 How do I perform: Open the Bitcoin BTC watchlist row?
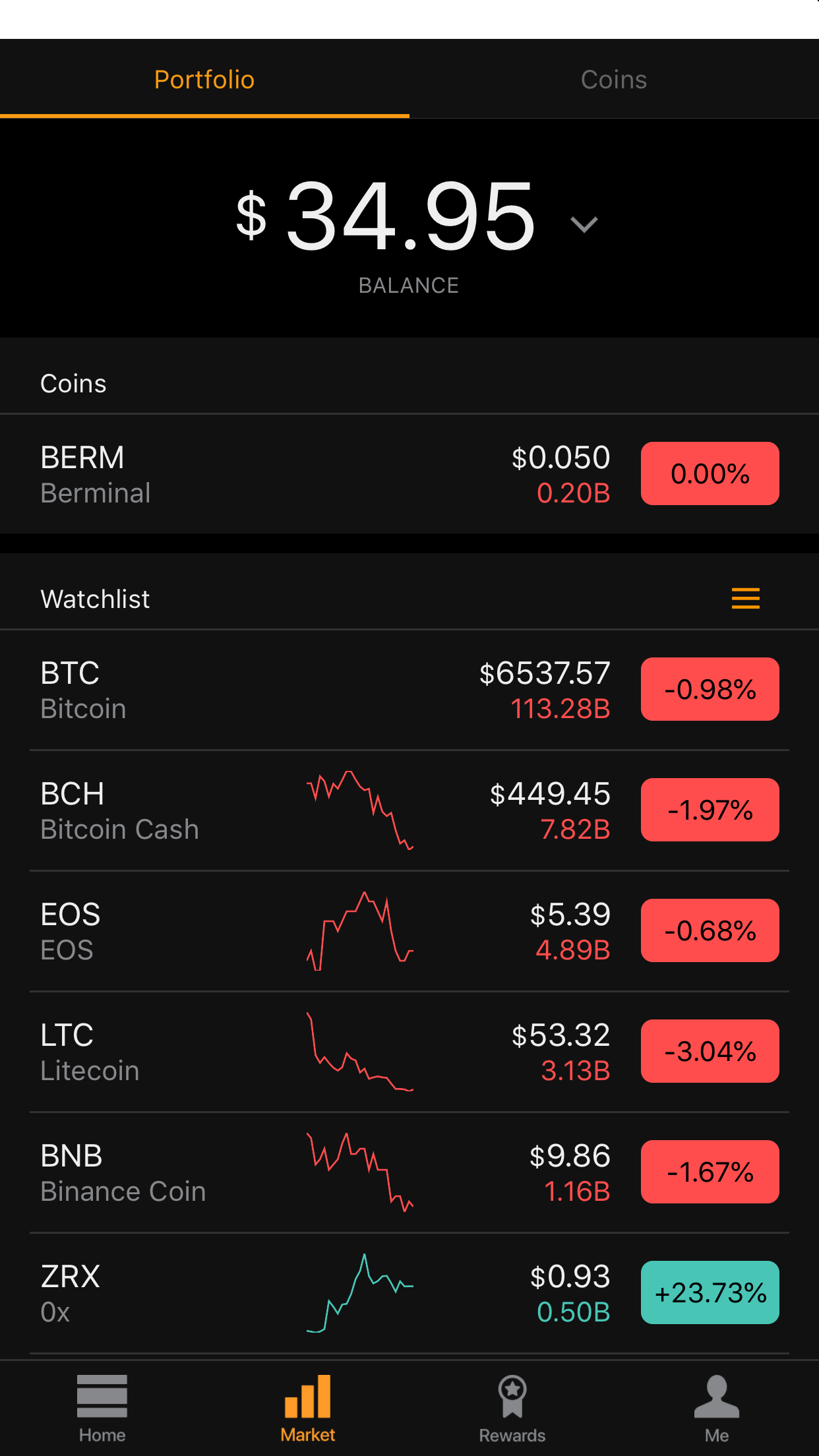tap(409, 690)
